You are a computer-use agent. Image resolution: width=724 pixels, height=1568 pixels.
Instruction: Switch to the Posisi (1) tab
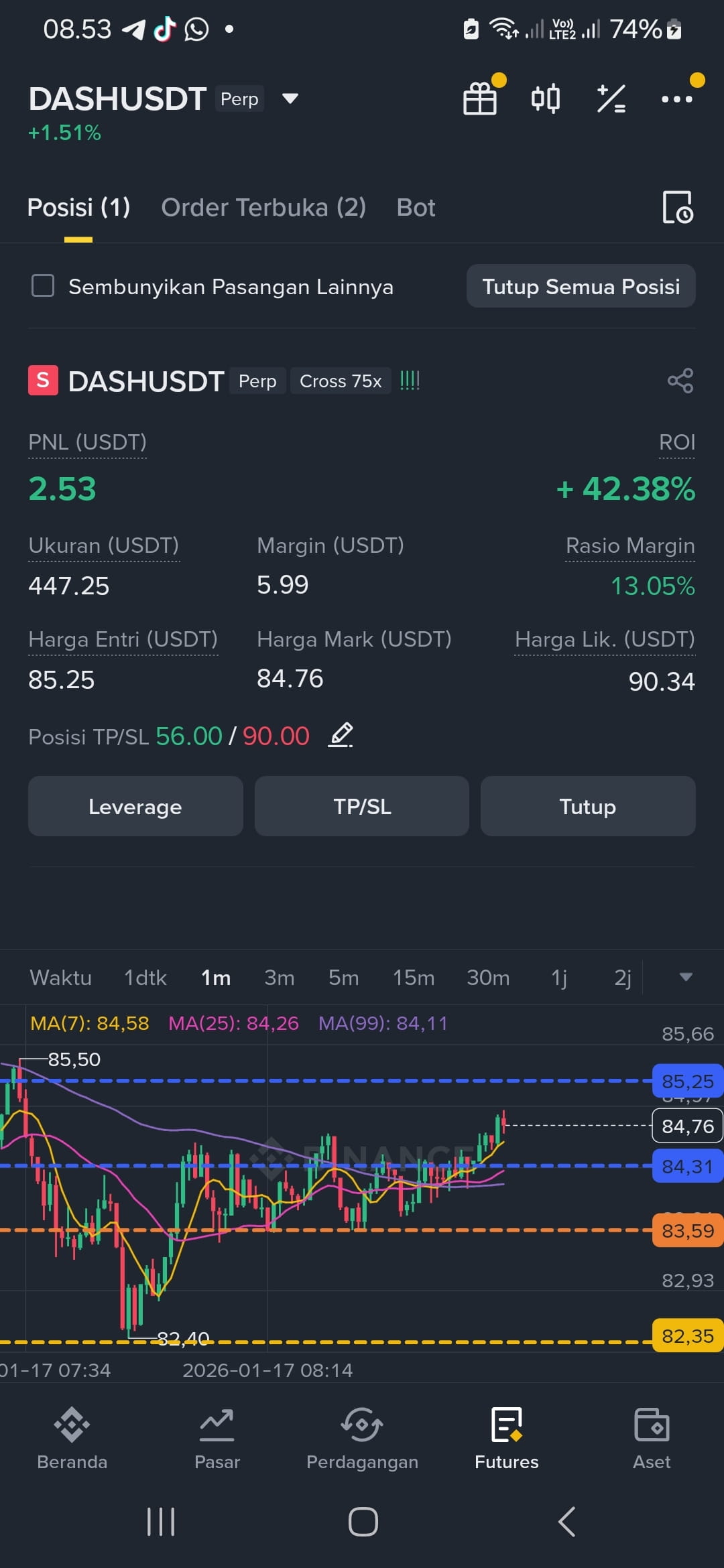[78, 207]
